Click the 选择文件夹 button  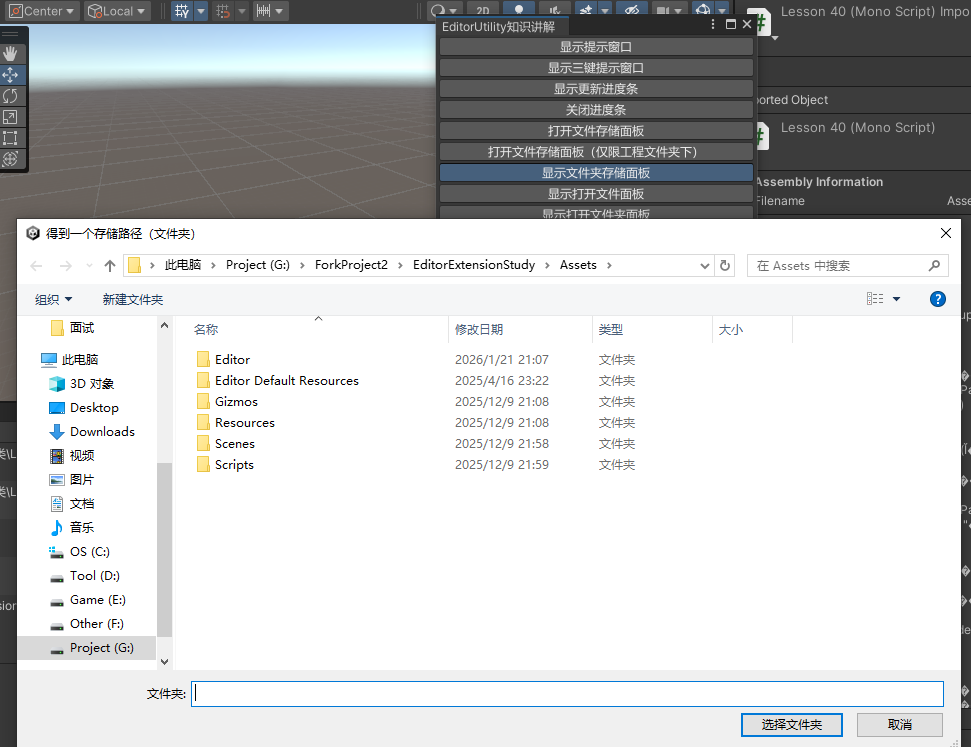791,724
